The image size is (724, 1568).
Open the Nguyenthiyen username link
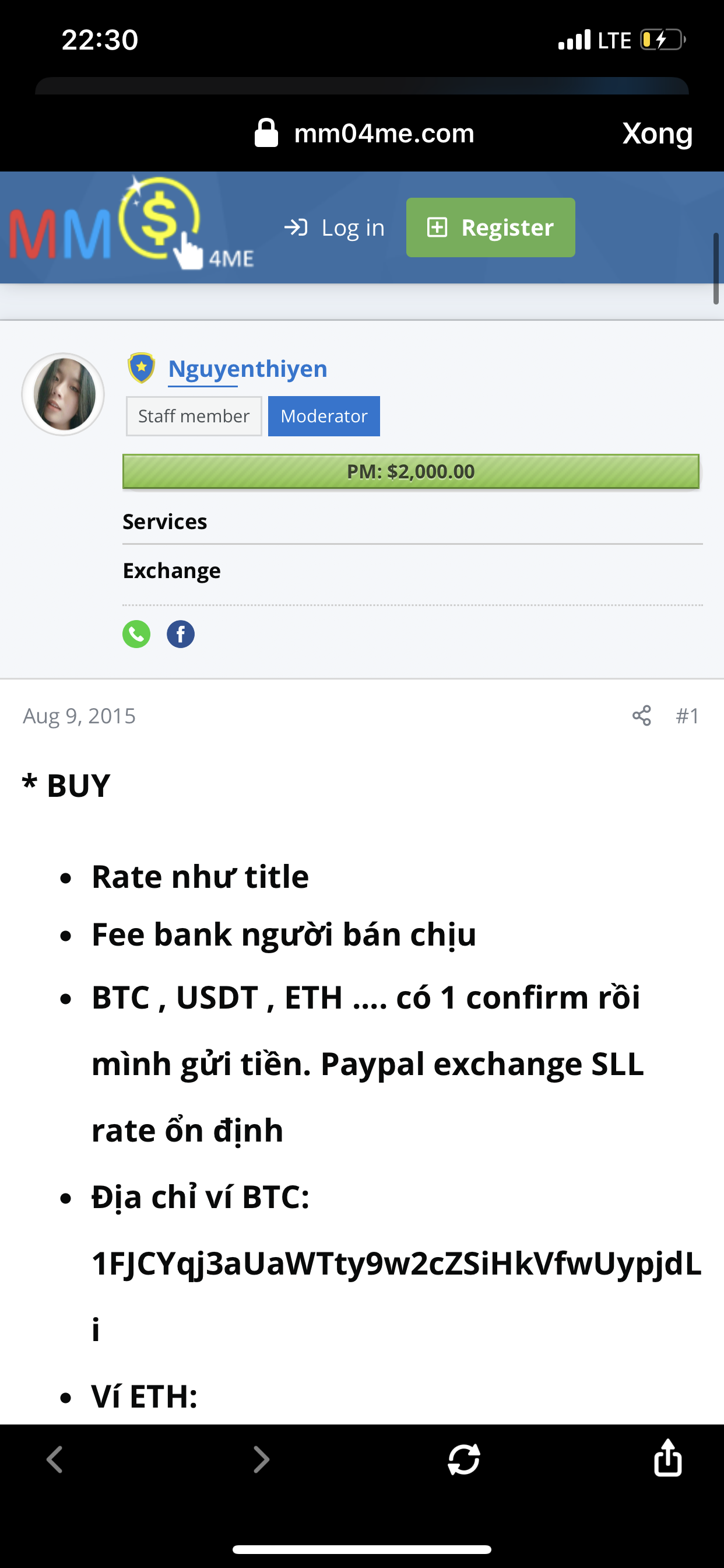(248, 369)
